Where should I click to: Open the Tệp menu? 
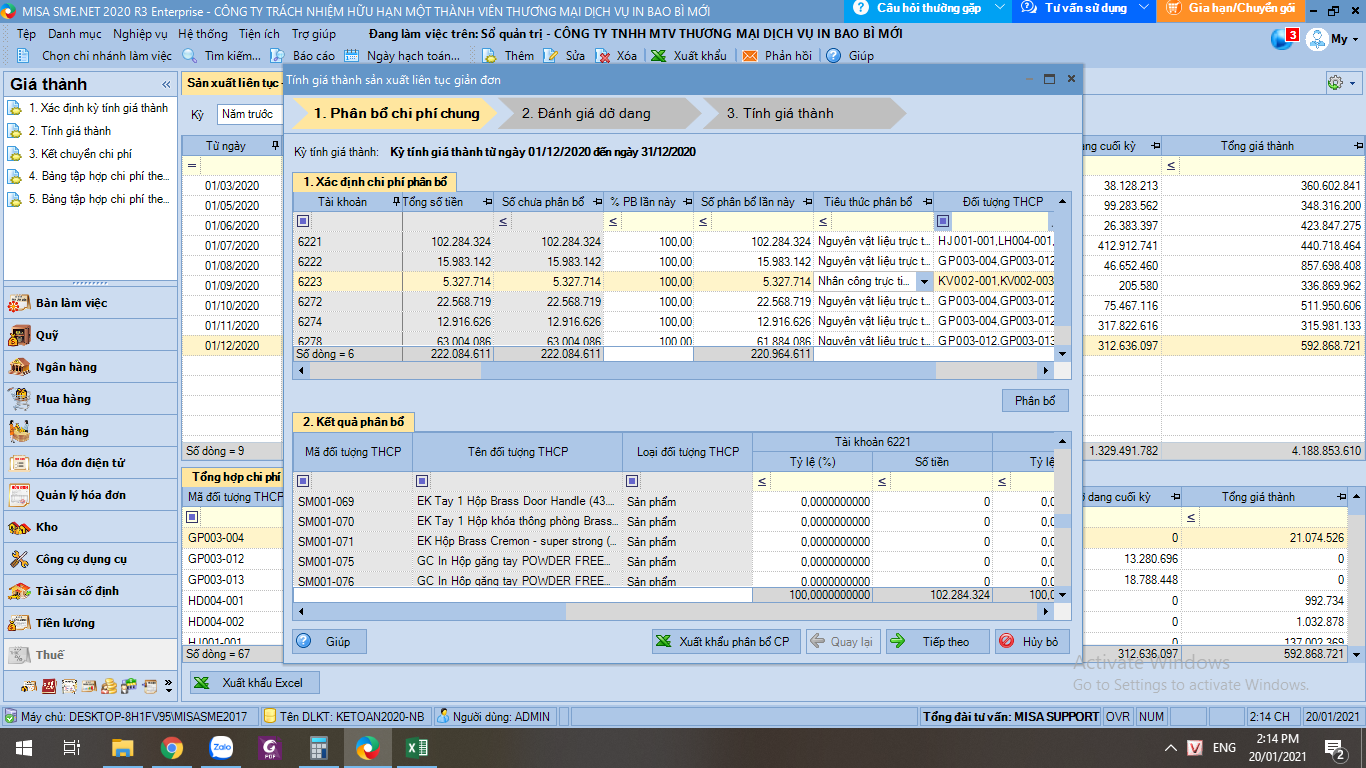(x=26, y=34)
